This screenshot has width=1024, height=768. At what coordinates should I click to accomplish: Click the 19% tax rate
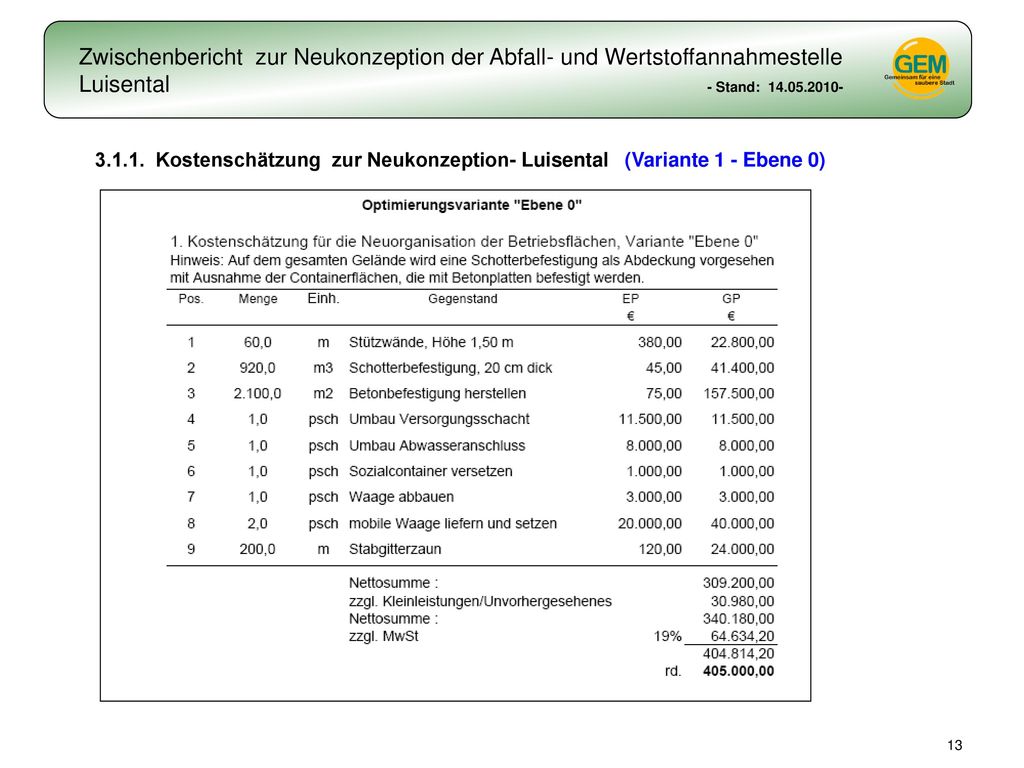pyautogui.click(x=667, y=637)
